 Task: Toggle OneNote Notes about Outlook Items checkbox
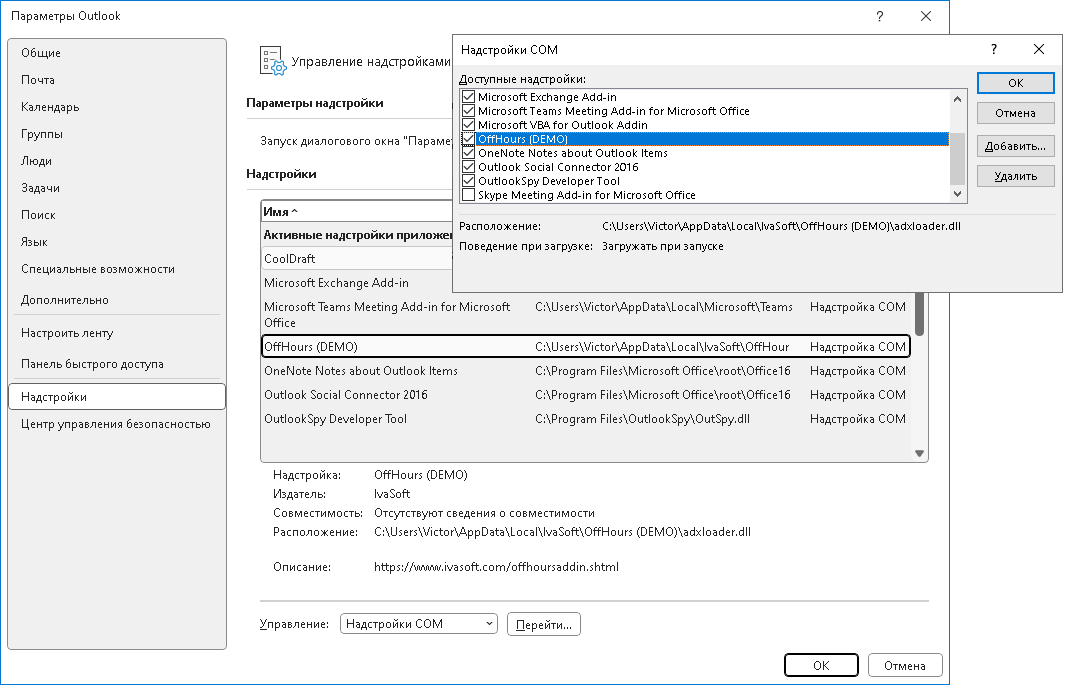pos(468,153)
